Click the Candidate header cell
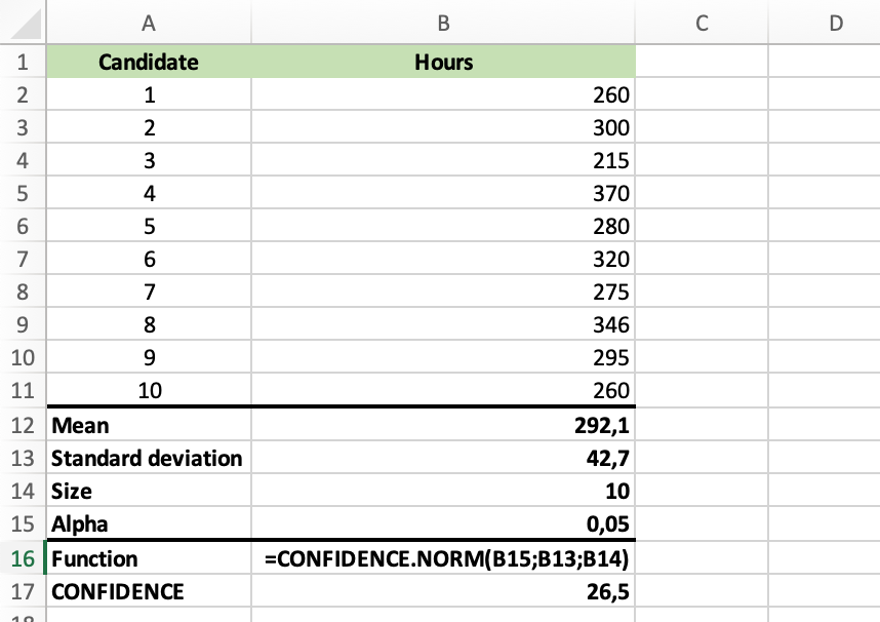Screen dimensions: 880x622 click(148, 62)
